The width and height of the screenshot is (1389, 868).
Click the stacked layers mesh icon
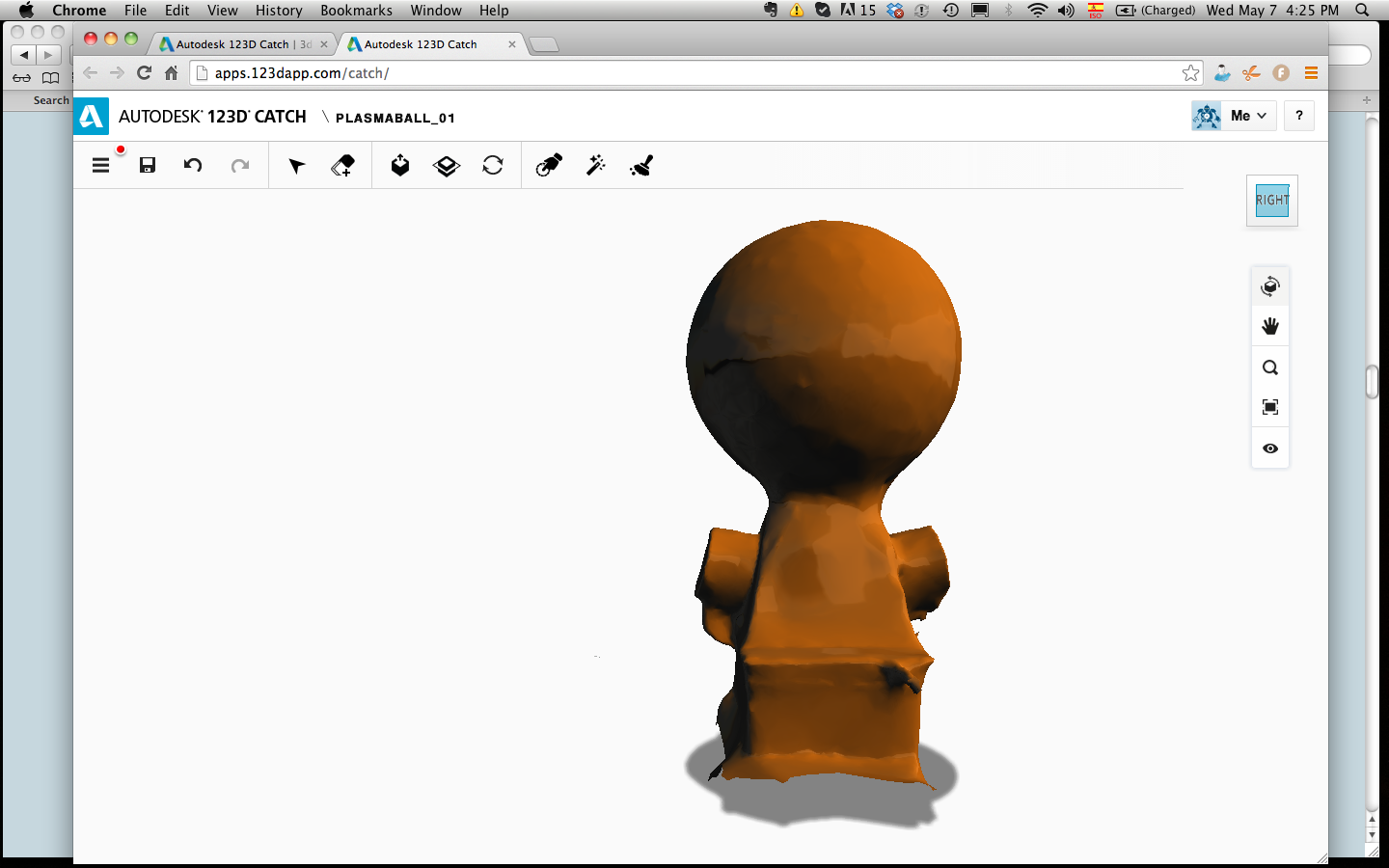click(447, 166)
